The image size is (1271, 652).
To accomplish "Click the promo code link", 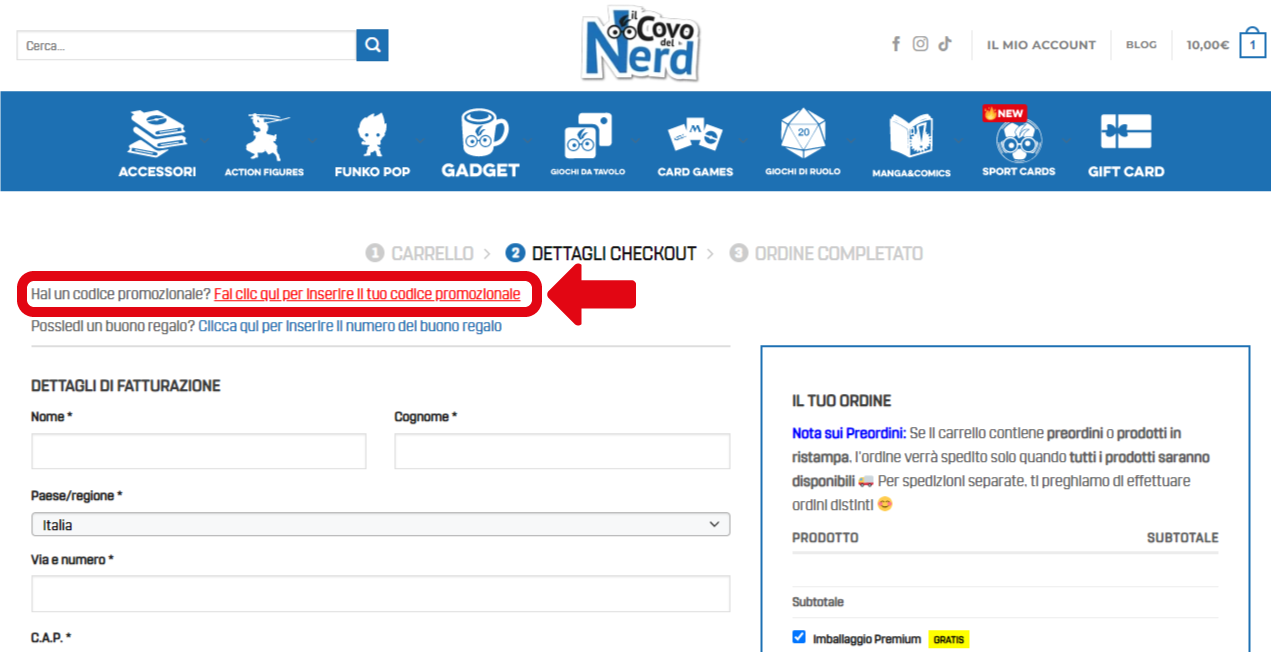I will click(x=367, y=294).
